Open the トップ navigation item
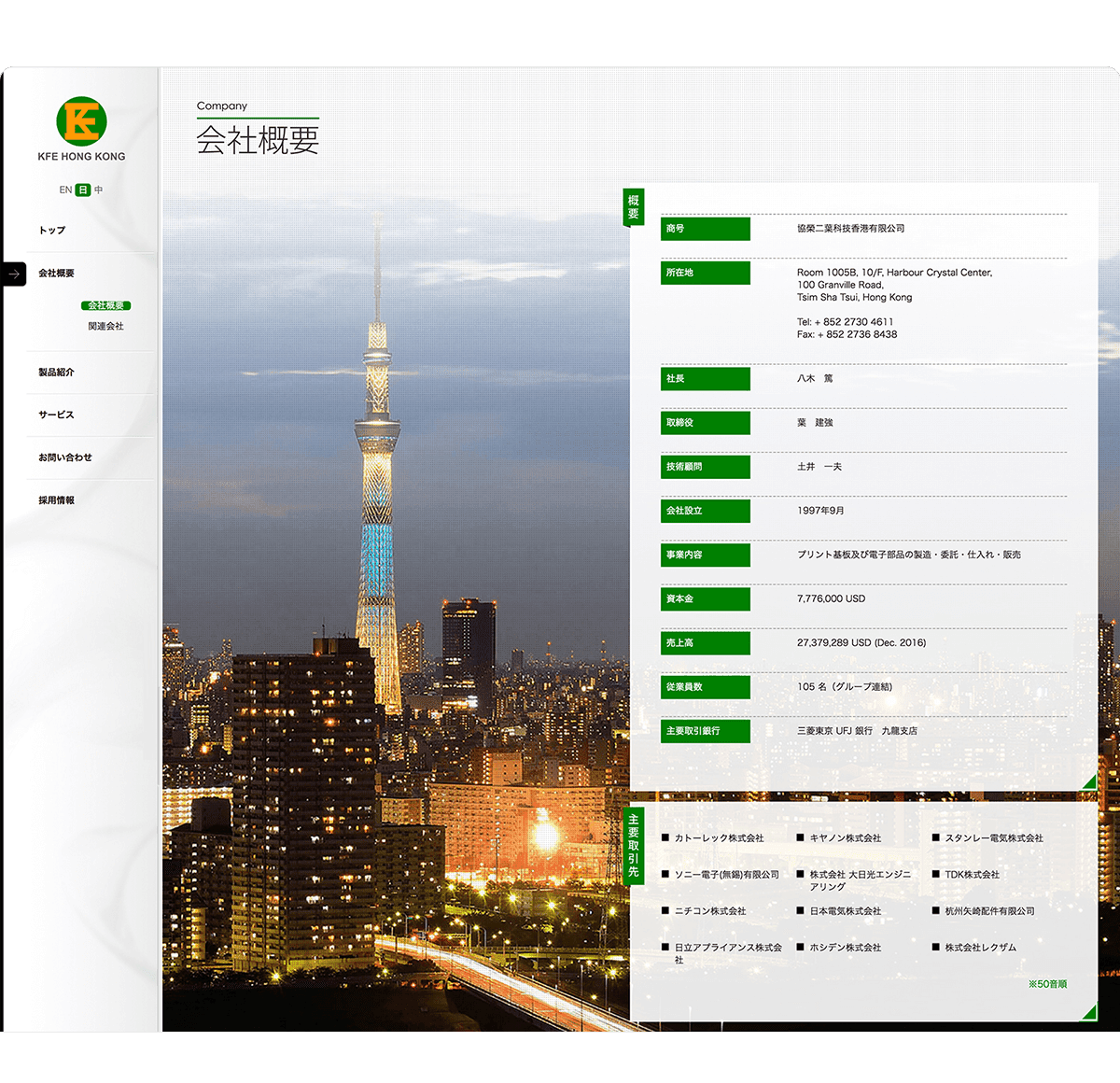 [x=52, y=231]
